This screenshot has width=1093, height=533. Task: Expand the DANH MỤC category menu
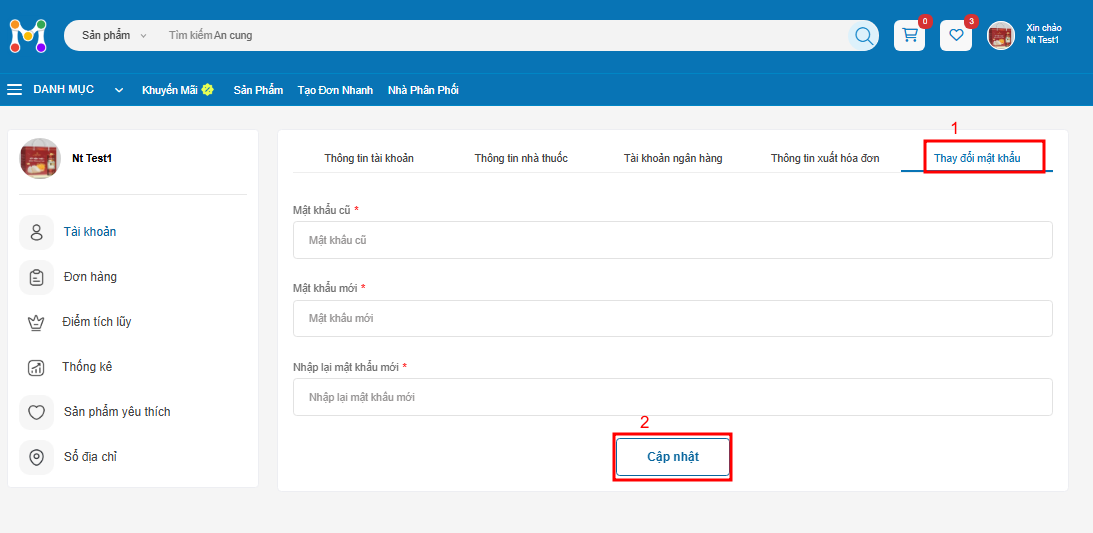tap(64, 90)
